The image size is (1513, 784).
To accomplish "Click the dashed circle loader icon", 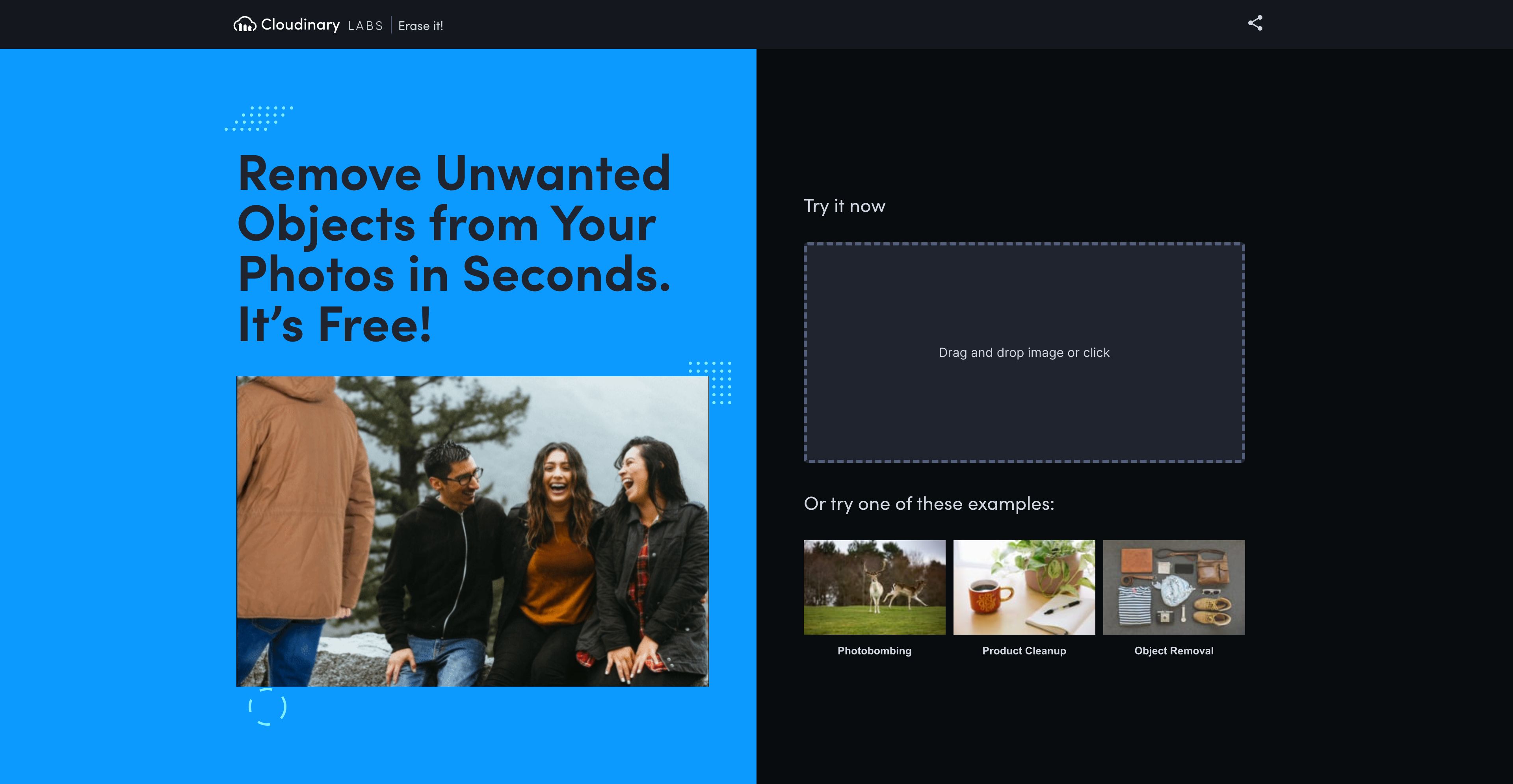I will point(267,706).
